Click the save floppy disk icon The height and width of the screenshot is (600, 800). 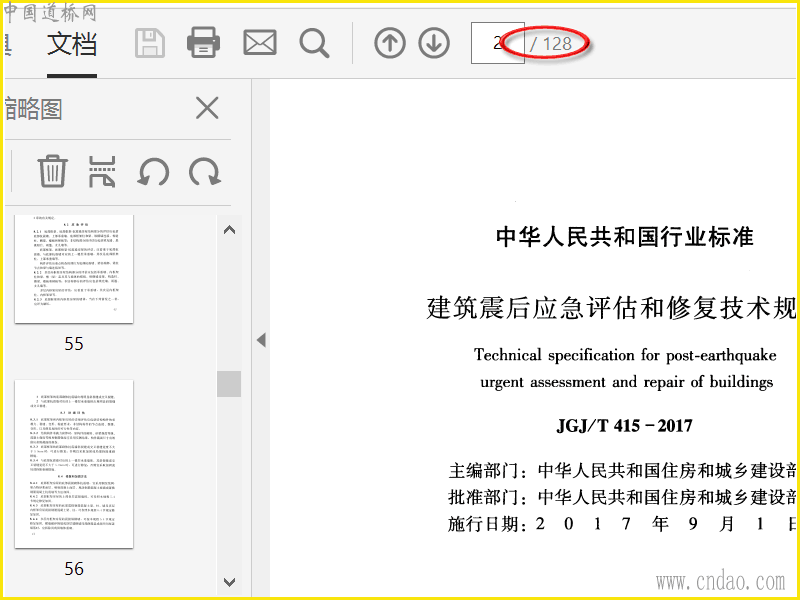click(x=149, y=43)
